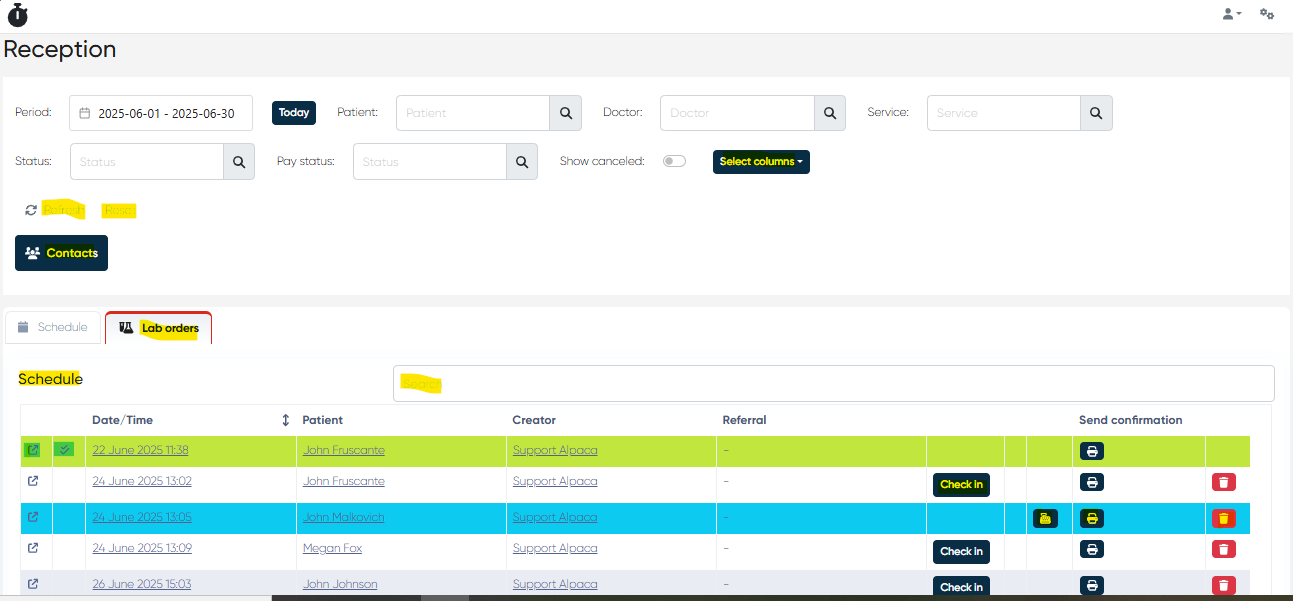Screen dimensions: 1293x601
Task: Check in John Fruscante at 13:02
Action: [x=961, y=485]
